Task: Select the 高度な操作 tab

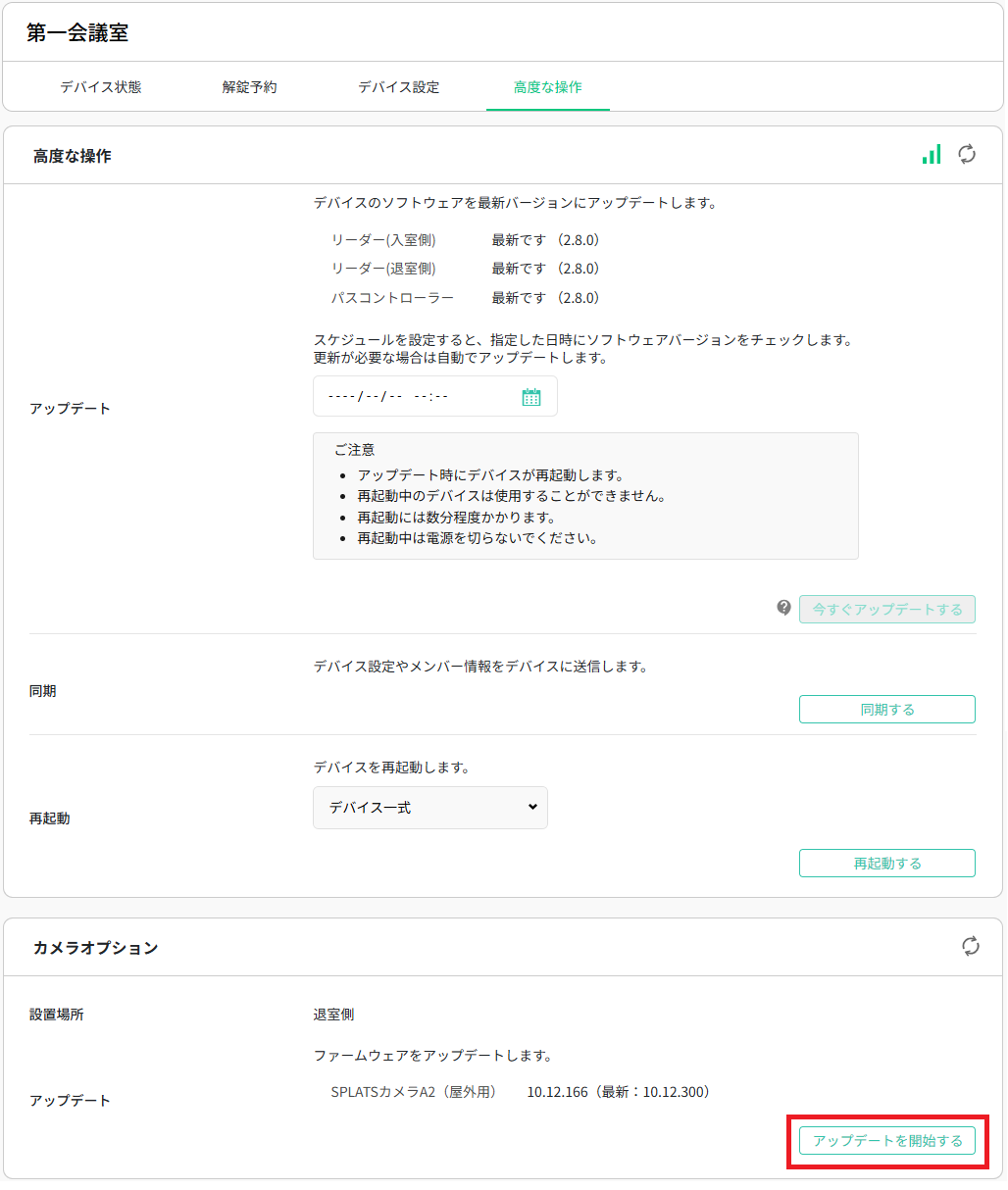Action: [x=547, y=87]
